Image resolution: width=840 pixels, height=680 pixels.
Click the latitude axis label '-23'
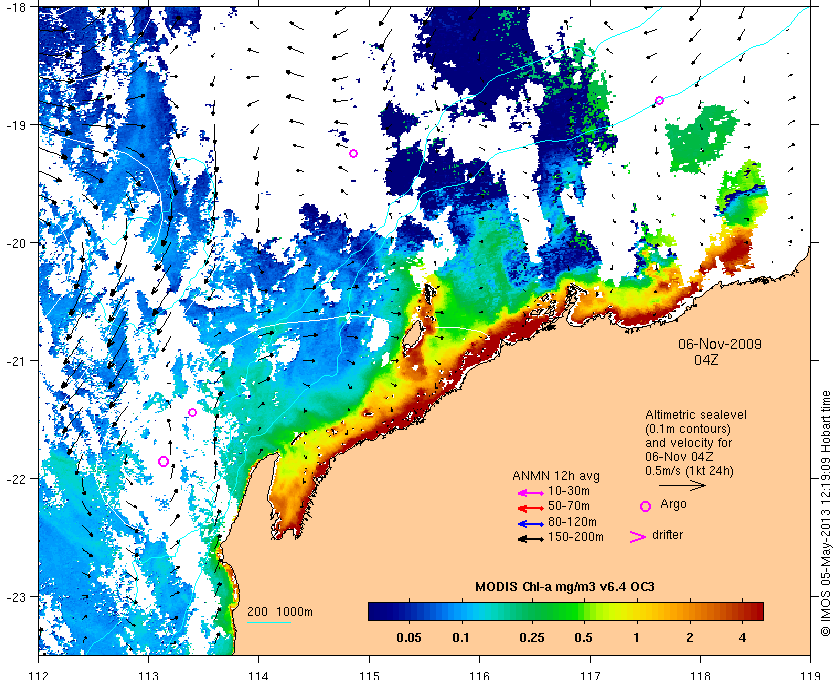pyautogui.click(x=15, y=596)
